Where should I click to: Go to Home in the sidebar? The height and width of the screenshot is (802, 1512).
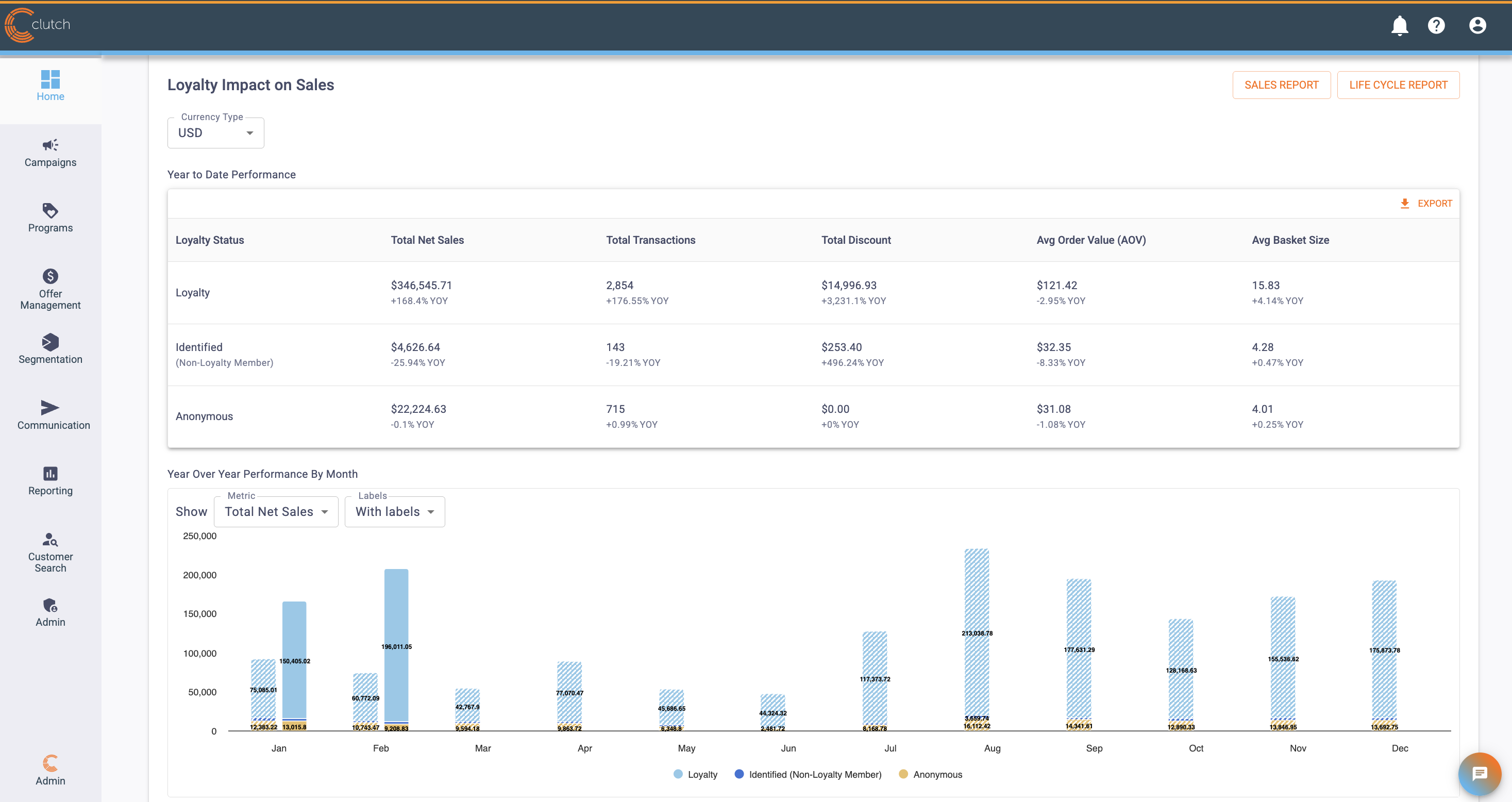(x=51, y=86)
